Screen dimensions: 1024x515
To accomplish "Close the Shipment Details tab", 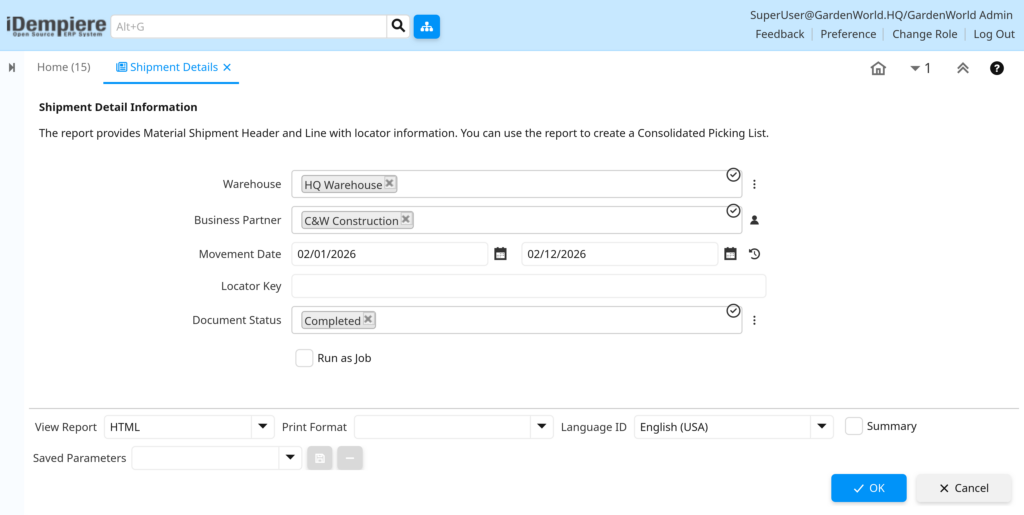I will pos(227,67).
